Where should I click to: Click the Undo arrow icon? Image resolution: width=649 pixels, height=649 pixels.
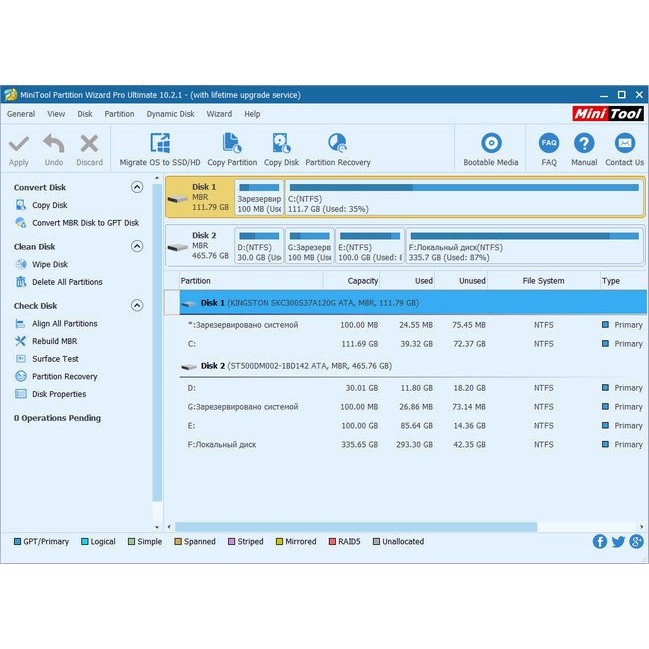tap(54, 144)
